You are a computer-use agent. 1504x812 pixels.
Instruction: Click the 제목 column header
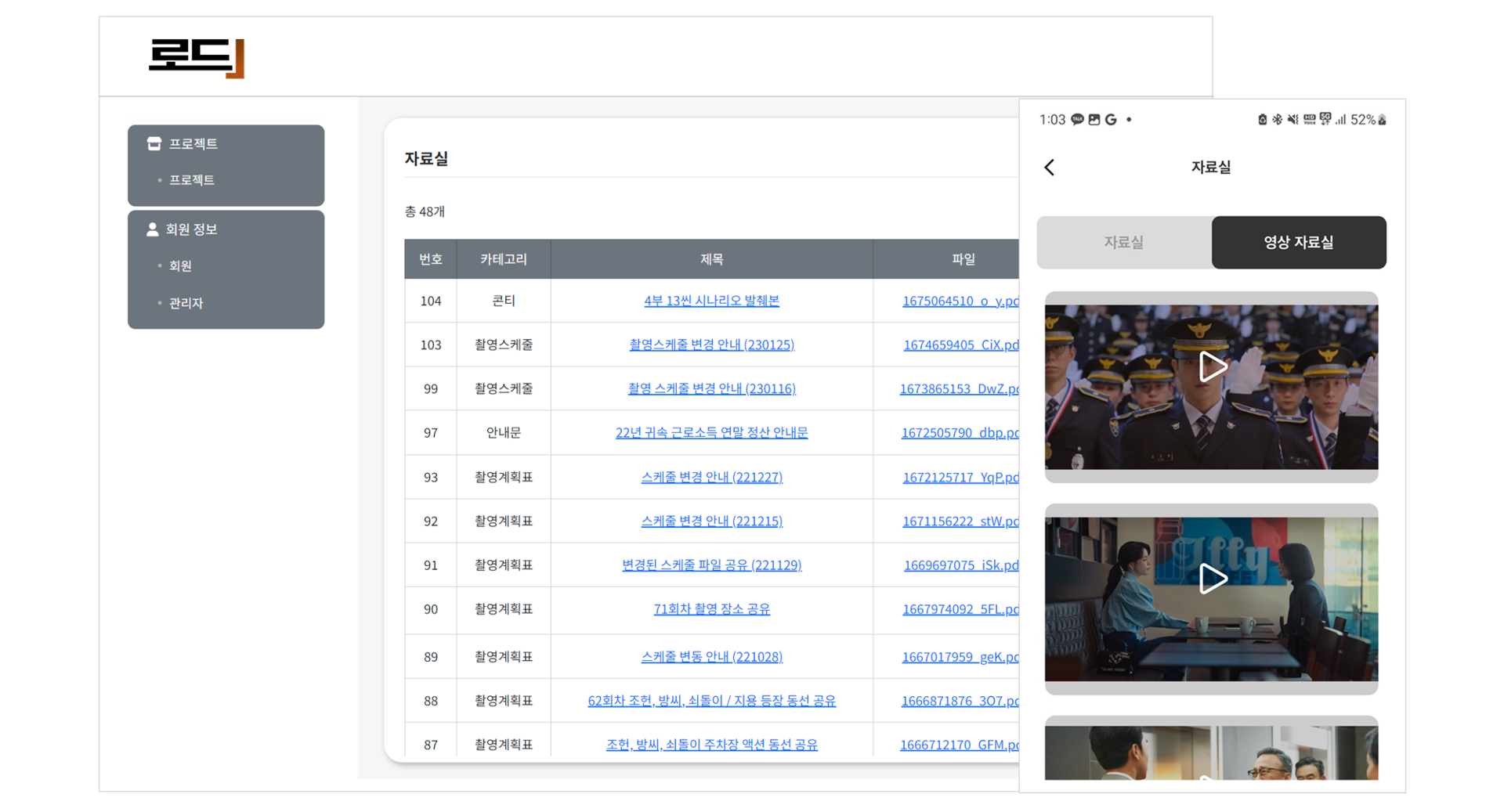coord(711,259)
